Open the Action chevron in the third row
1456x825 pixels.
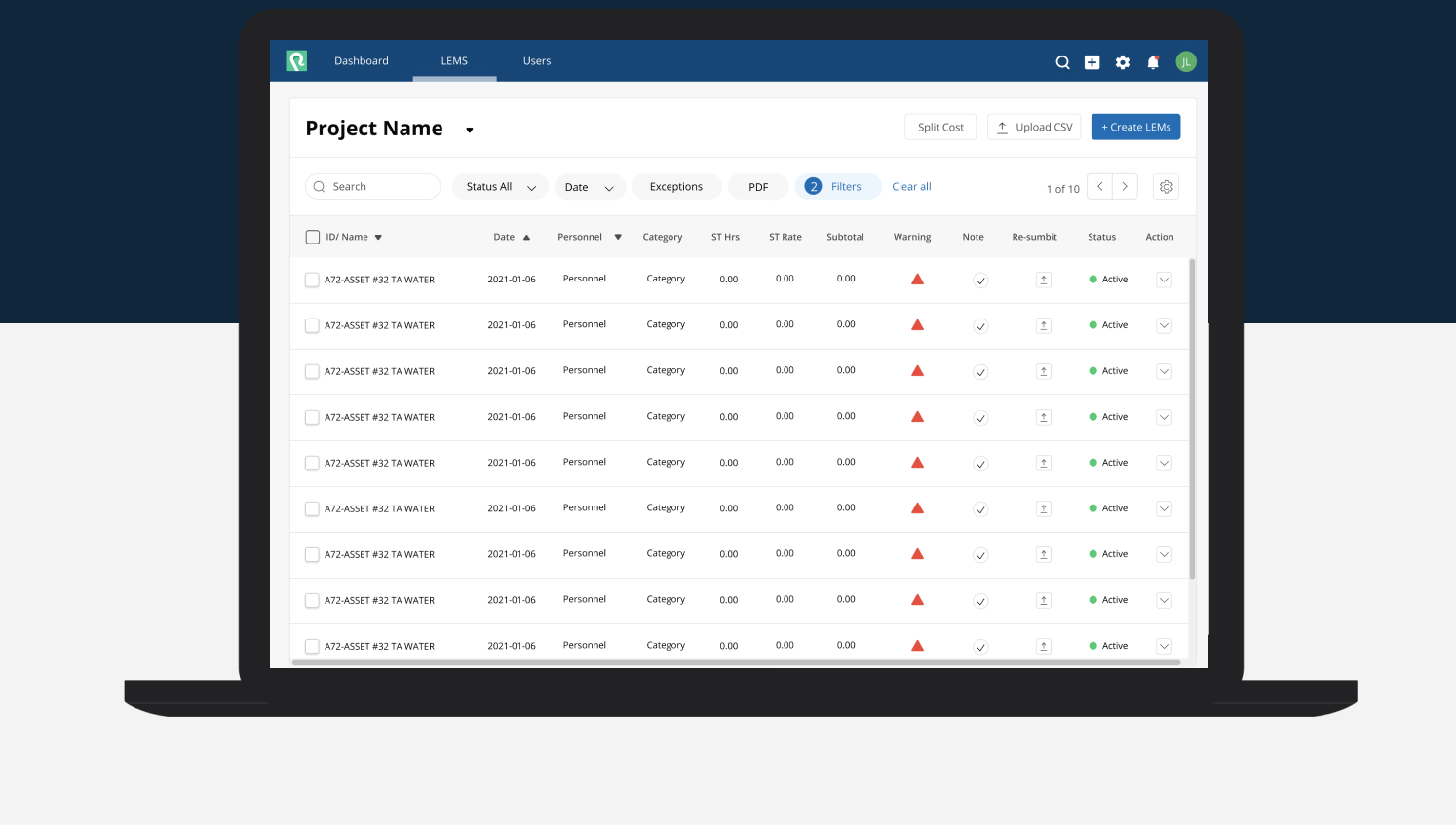click(1164, 371)
